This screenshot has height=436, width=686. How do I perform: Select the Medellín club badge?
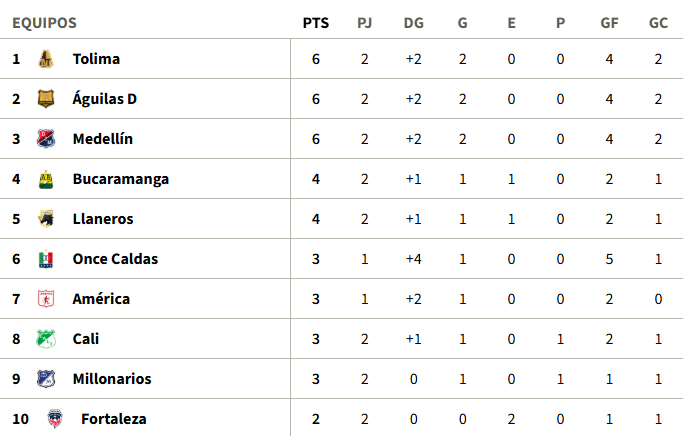click(x=46, y=139)
